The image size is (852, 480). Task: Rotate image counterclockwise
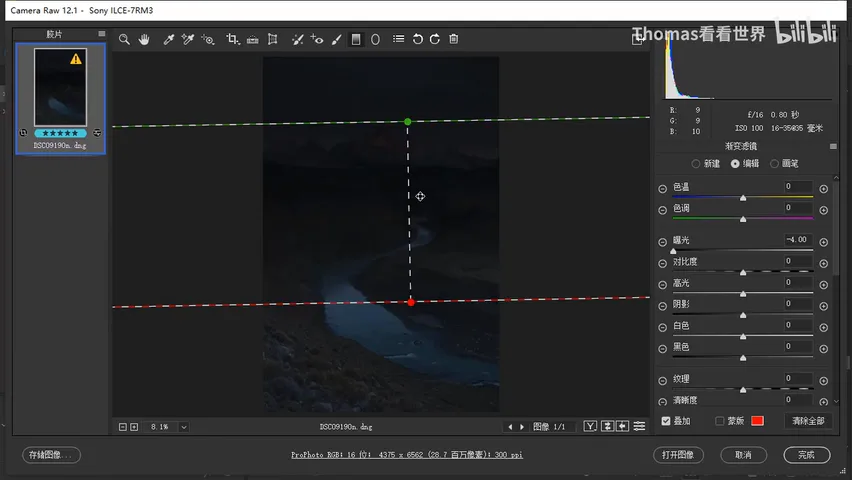417,39
